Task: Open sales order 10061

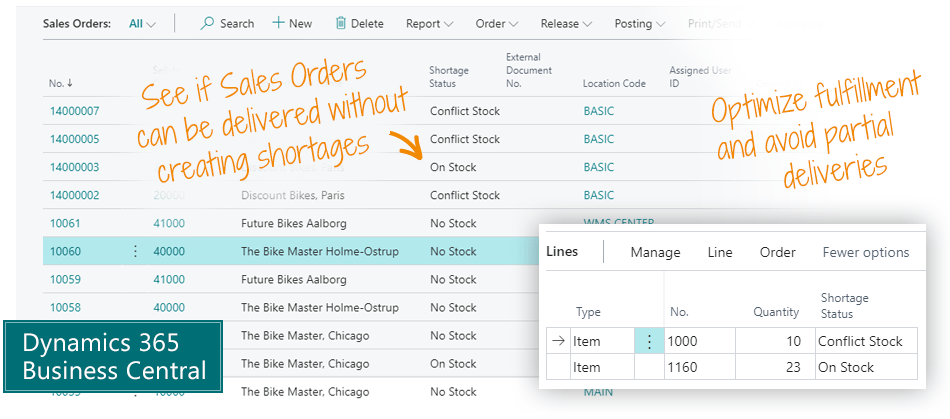Action: (x=65, y=223)
